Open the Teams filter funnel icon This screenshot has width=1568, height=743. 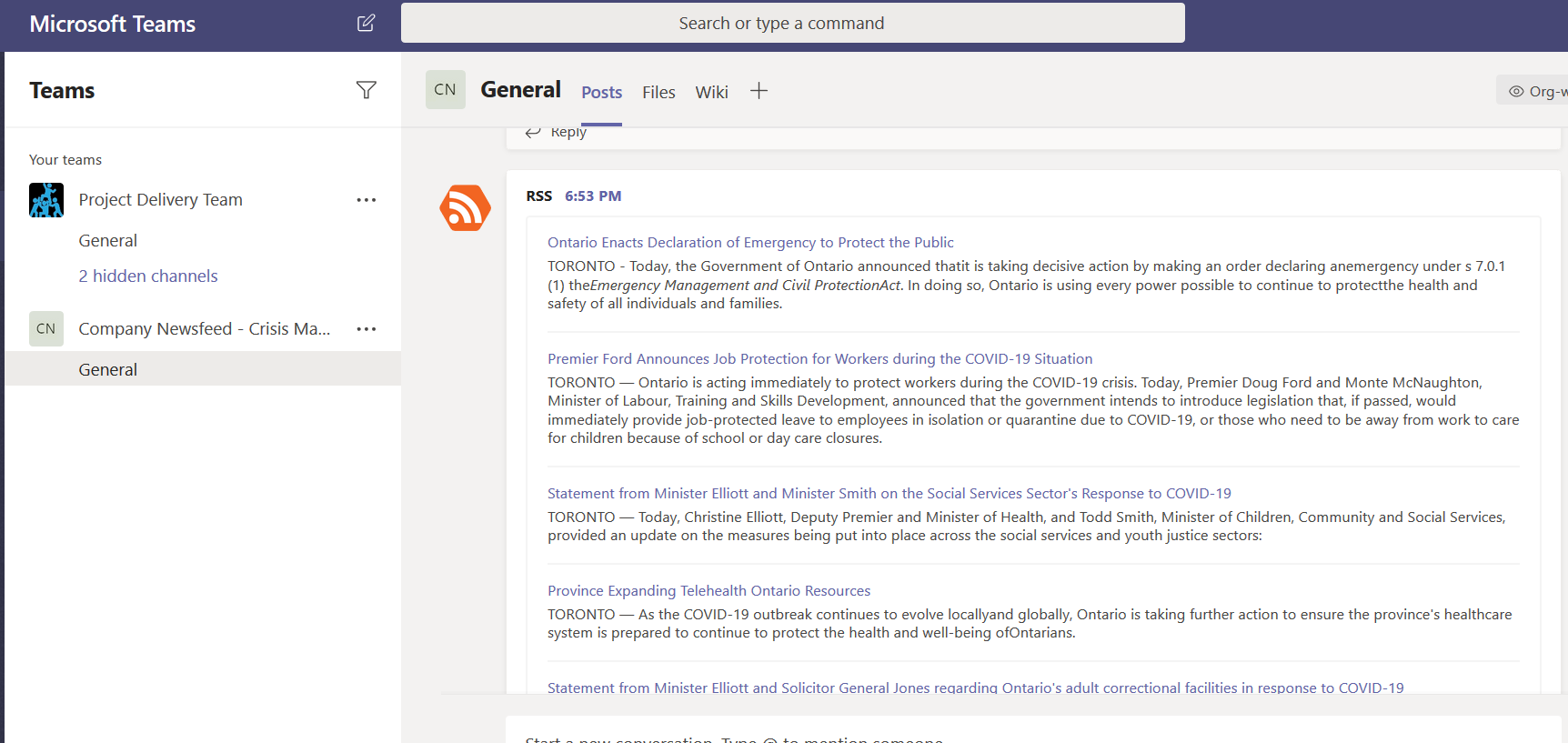click(366, 90)
